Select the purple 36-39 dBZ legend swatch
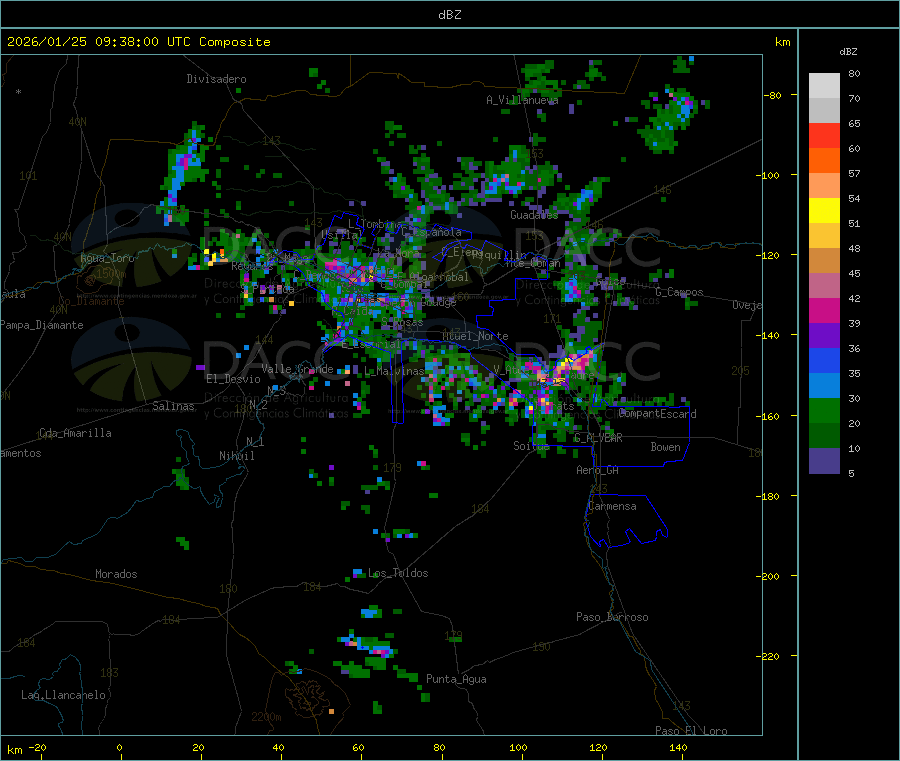900x761 pixels. click(x=824, y=336)
